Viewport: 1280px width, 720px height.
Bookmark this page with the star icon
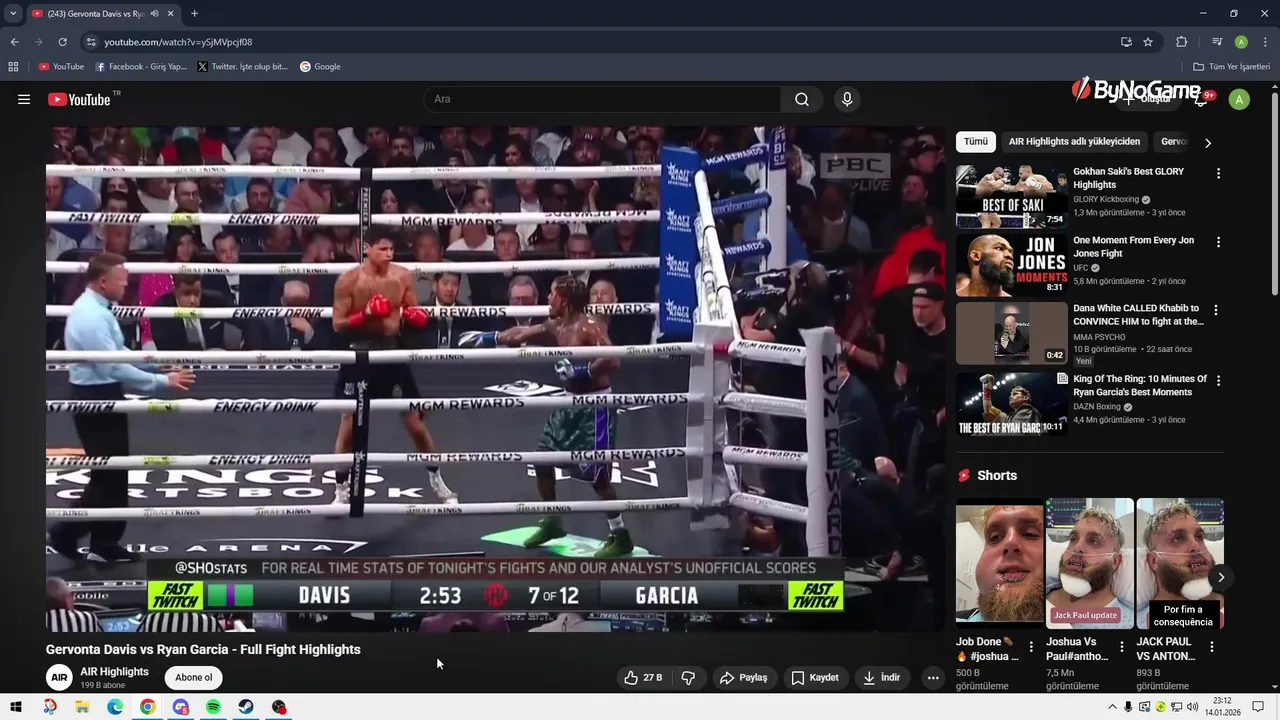(1148, 42)
